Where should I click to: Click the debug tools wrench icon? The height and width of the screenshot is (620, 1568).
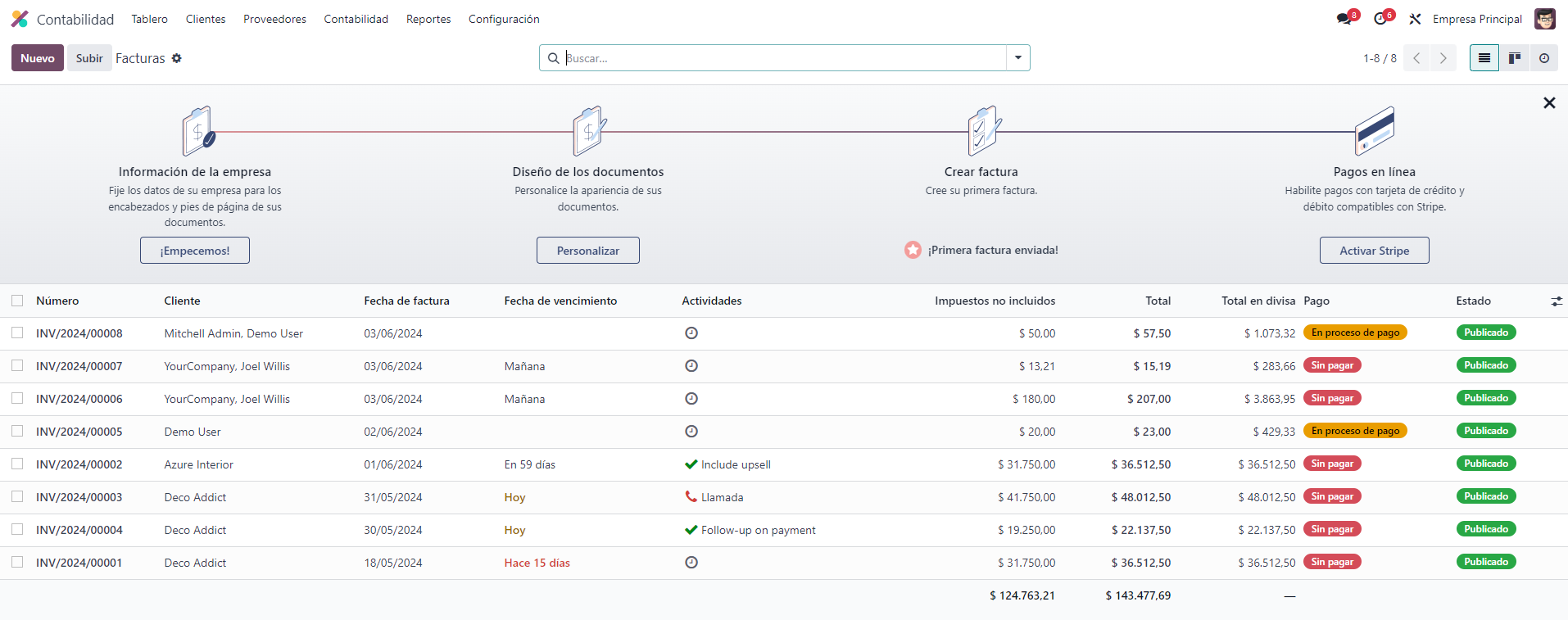1415,19
